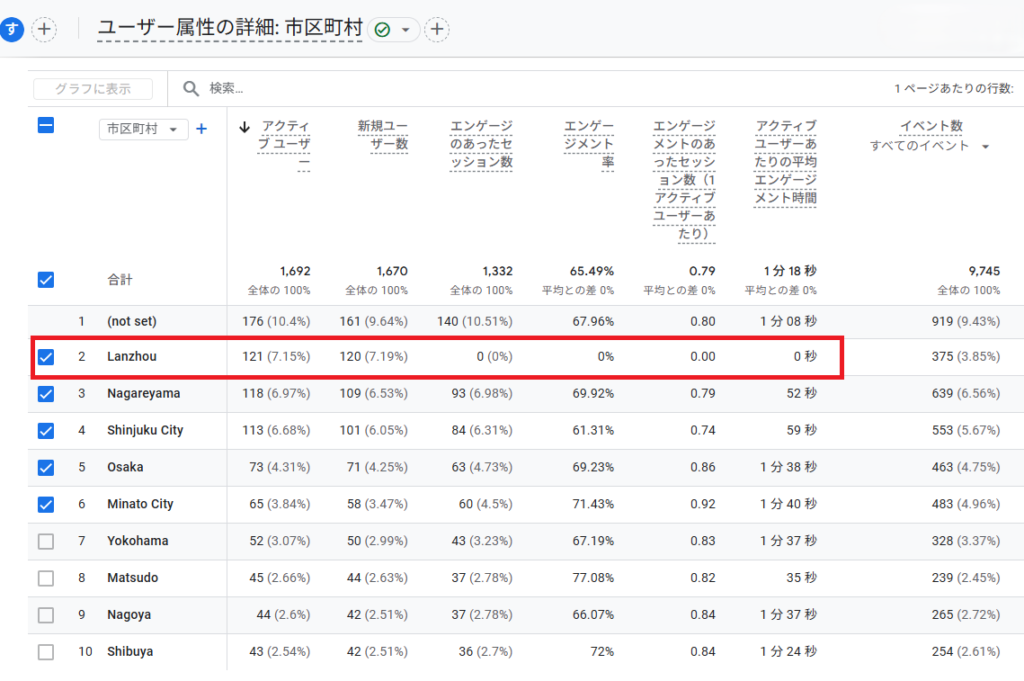Click the plus icon beside the title
Image resolution: width=1024 pixels, height=681 pixels.
437,29
